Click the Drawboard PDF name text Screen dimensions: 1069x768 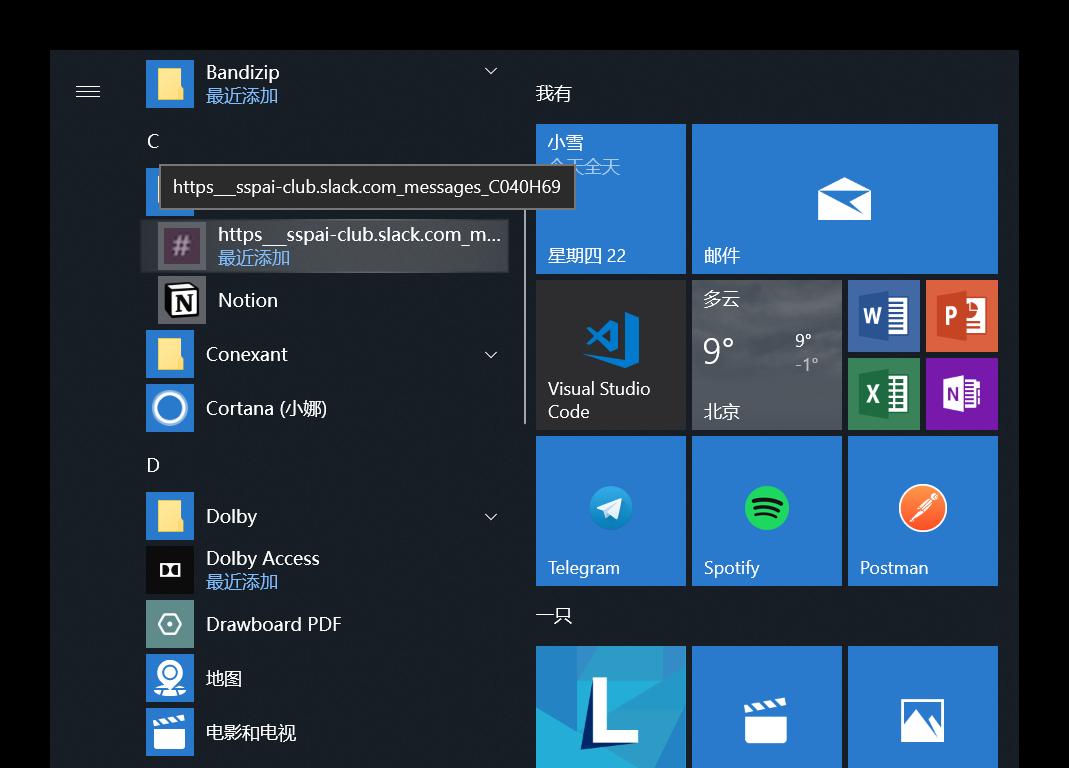coord(273,624)
